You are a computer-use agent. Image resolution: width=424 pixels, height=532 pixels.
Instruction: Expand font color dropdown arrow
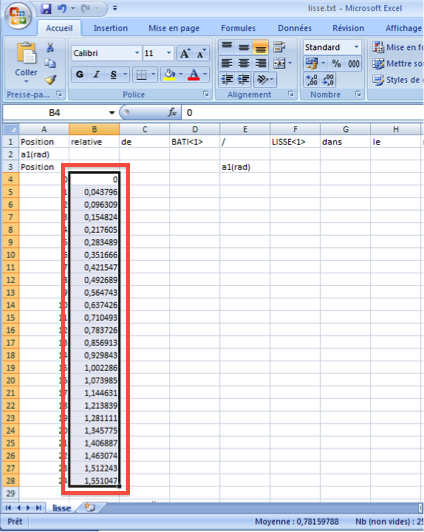click(205, 74)
